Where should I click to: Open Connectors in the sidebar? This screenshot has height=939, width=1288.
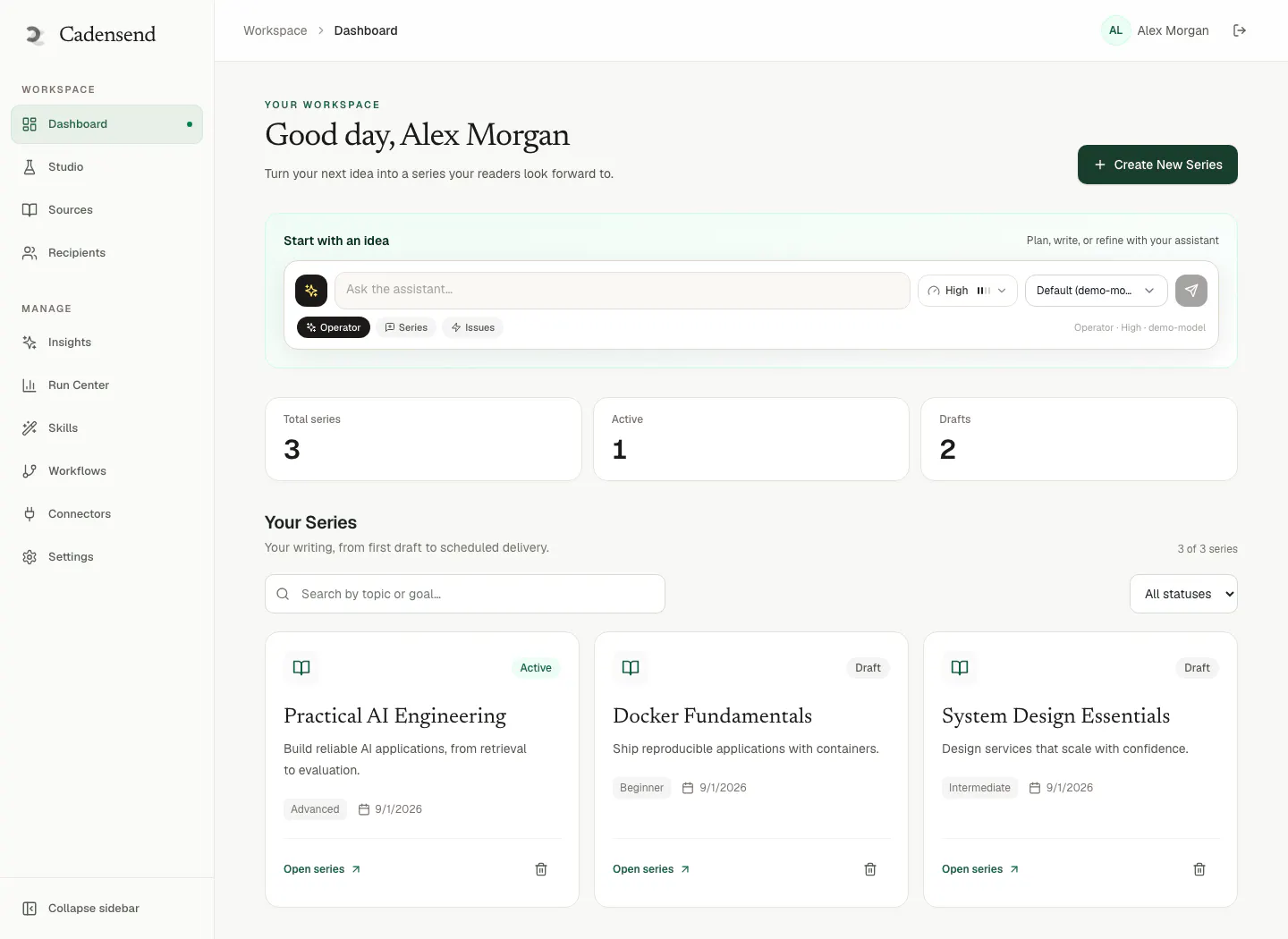point(106,514)
